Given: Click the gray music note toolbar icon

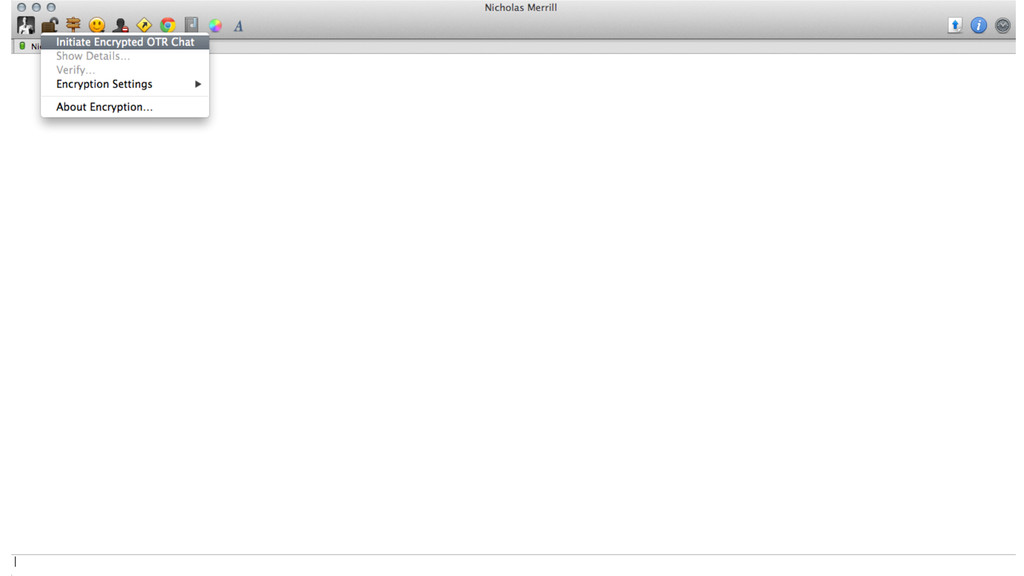Looking at the screenshot, I should (191, 25).
